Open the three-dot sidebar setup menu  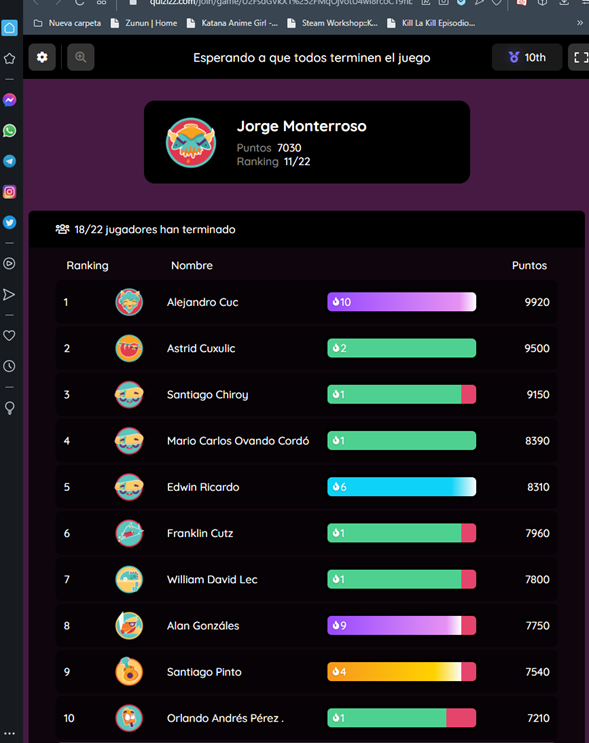(9, 733)
